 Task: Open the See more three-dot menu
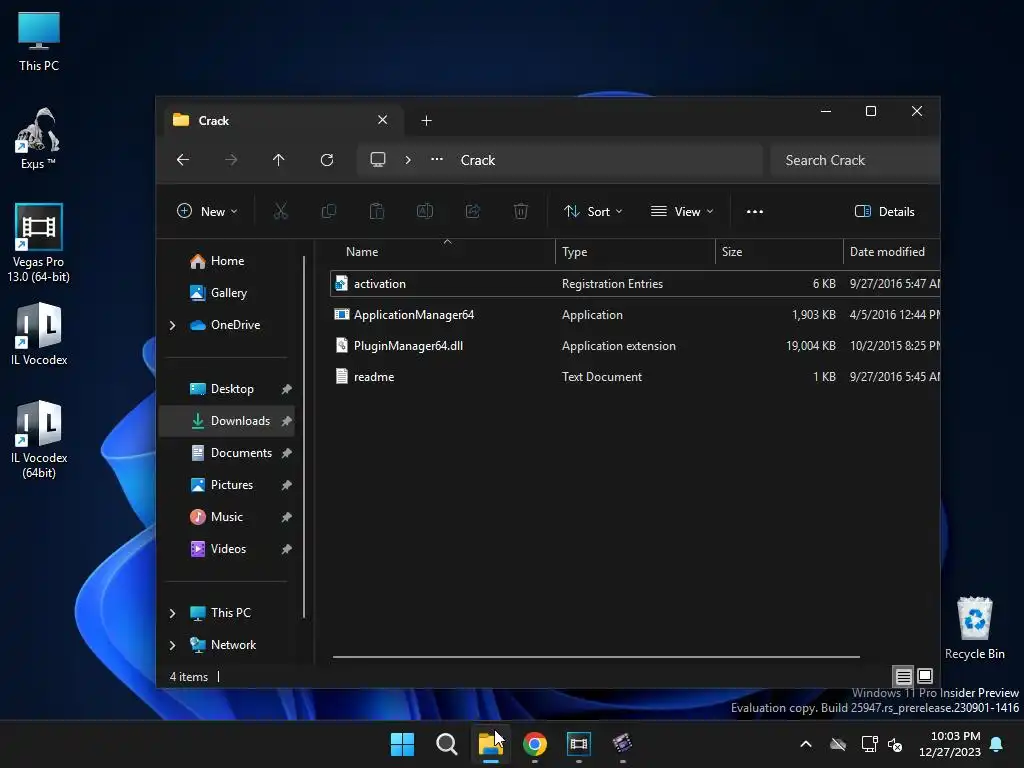(x=755, y=212)
